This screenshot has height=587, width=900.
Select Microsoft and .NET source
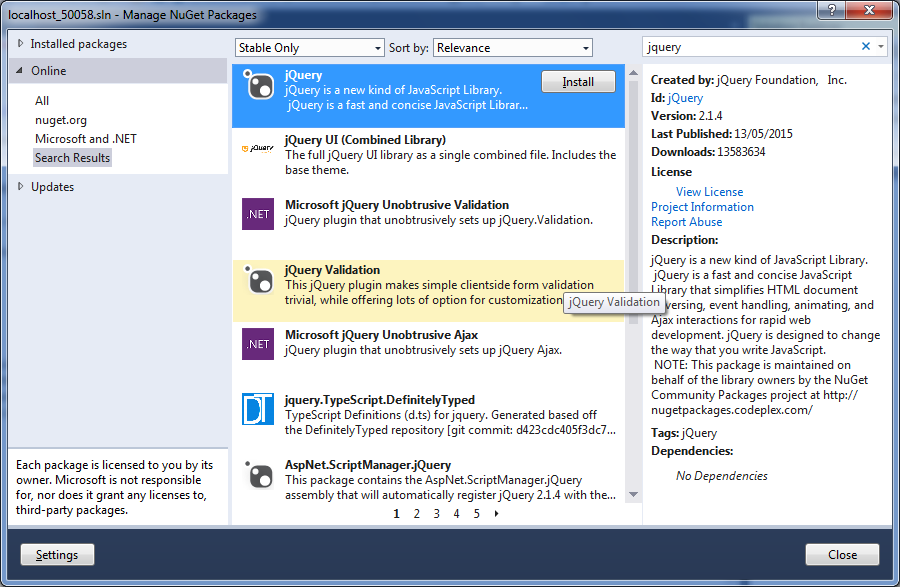[x=86, y=139]
